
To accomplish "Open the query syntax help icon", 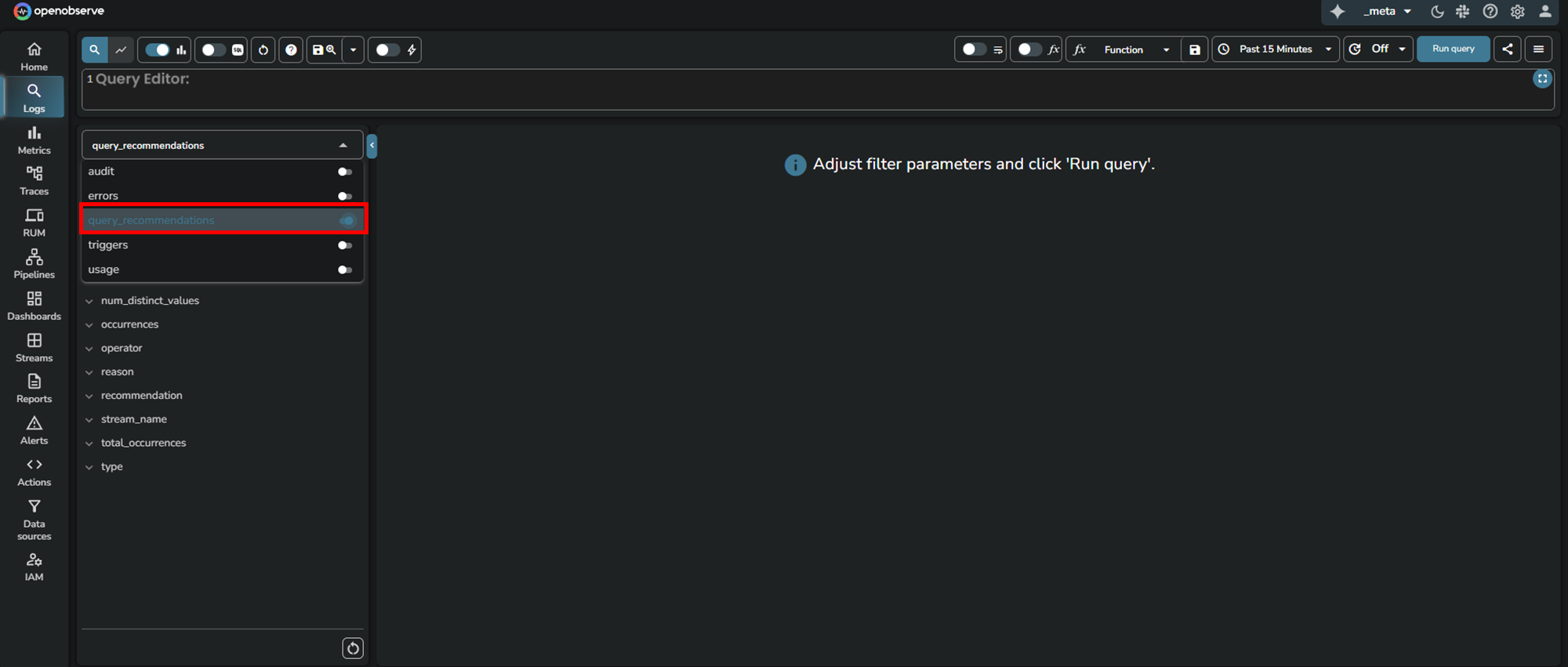I will coord(291,49).
